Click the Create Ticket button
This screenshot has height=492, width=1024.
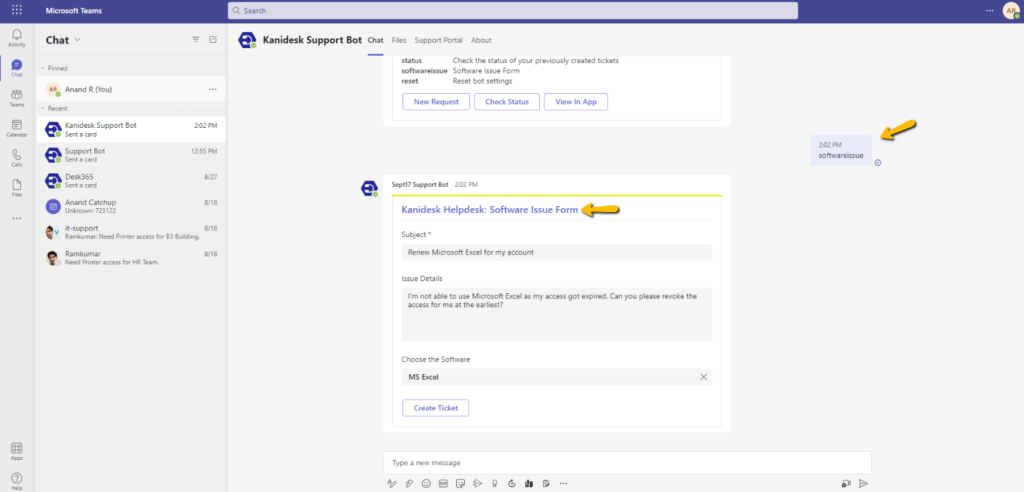[436, 408]
